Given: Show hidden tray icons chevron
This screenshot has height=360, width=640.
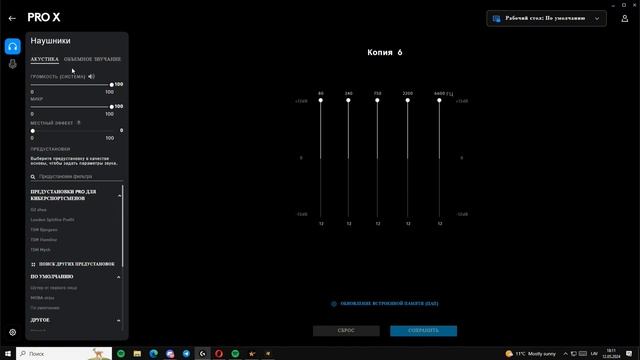Looking at the screenshot, I should [x=565, y=353].
